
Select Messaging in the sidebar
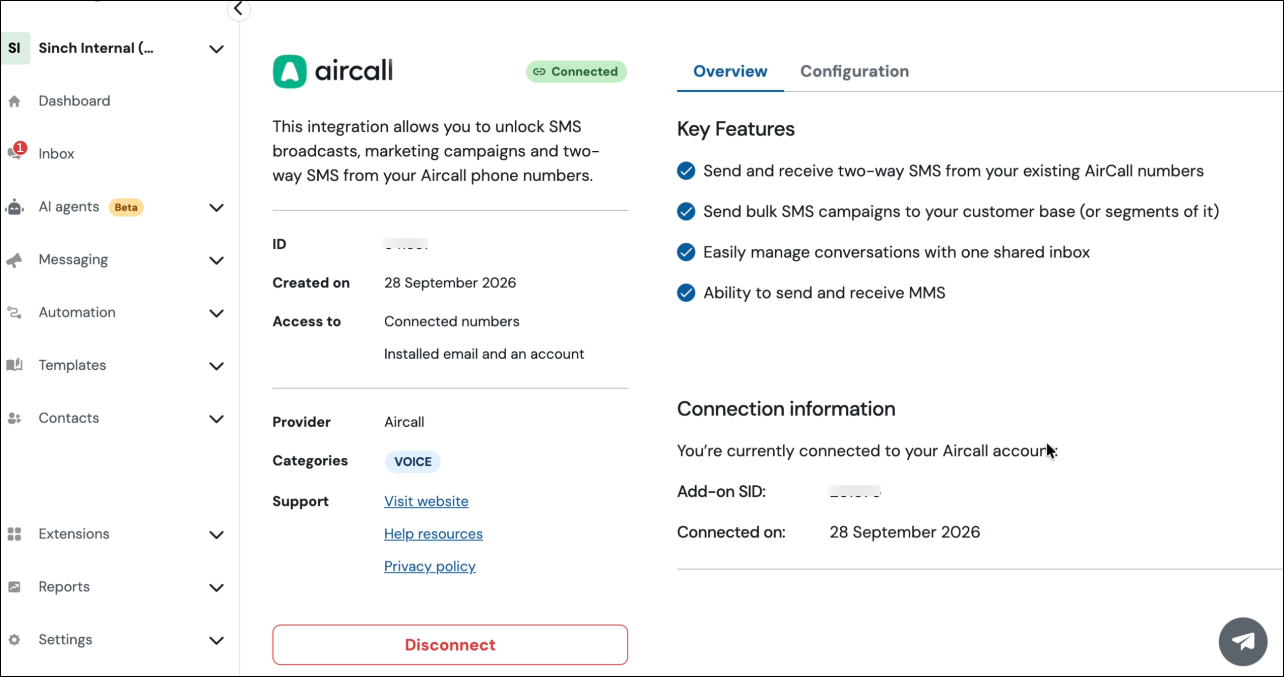click(73, 260)
